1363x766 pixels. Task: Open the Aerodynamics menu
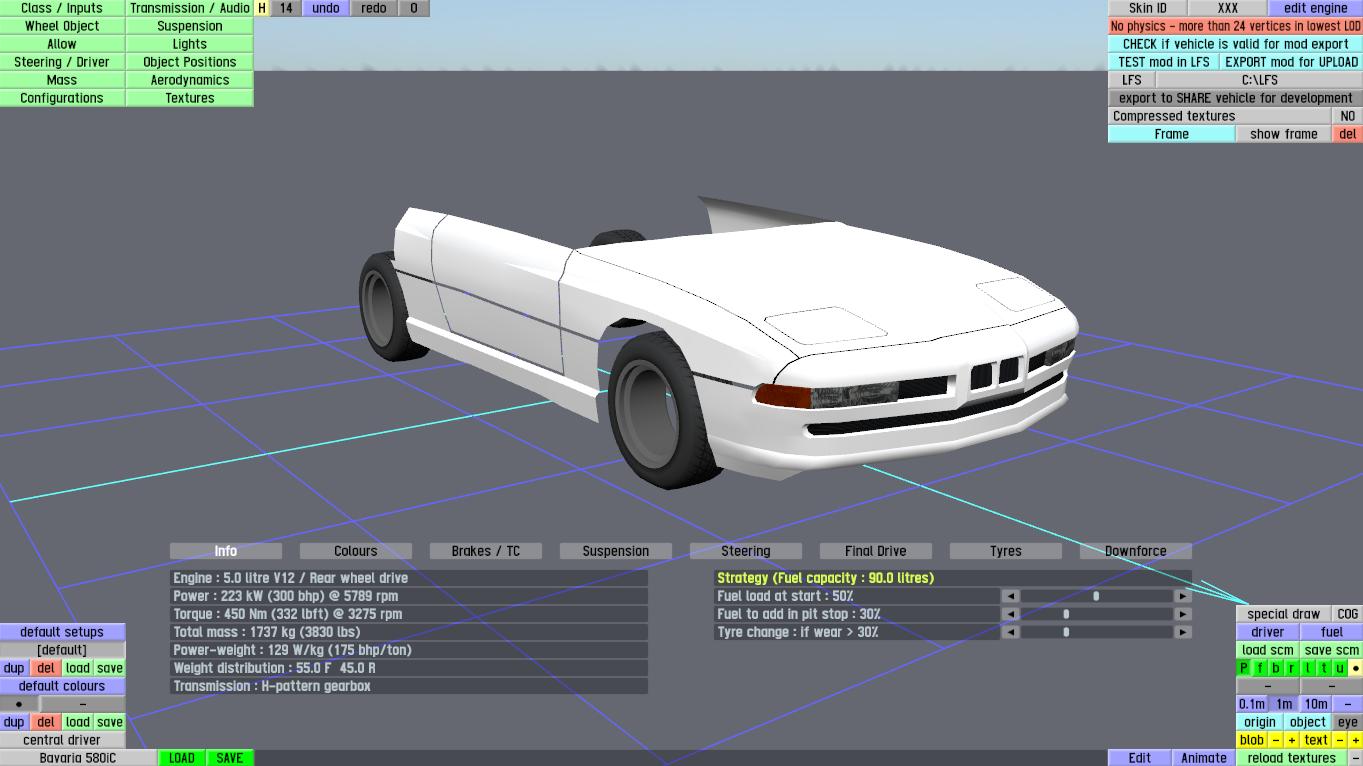[190, 80]
